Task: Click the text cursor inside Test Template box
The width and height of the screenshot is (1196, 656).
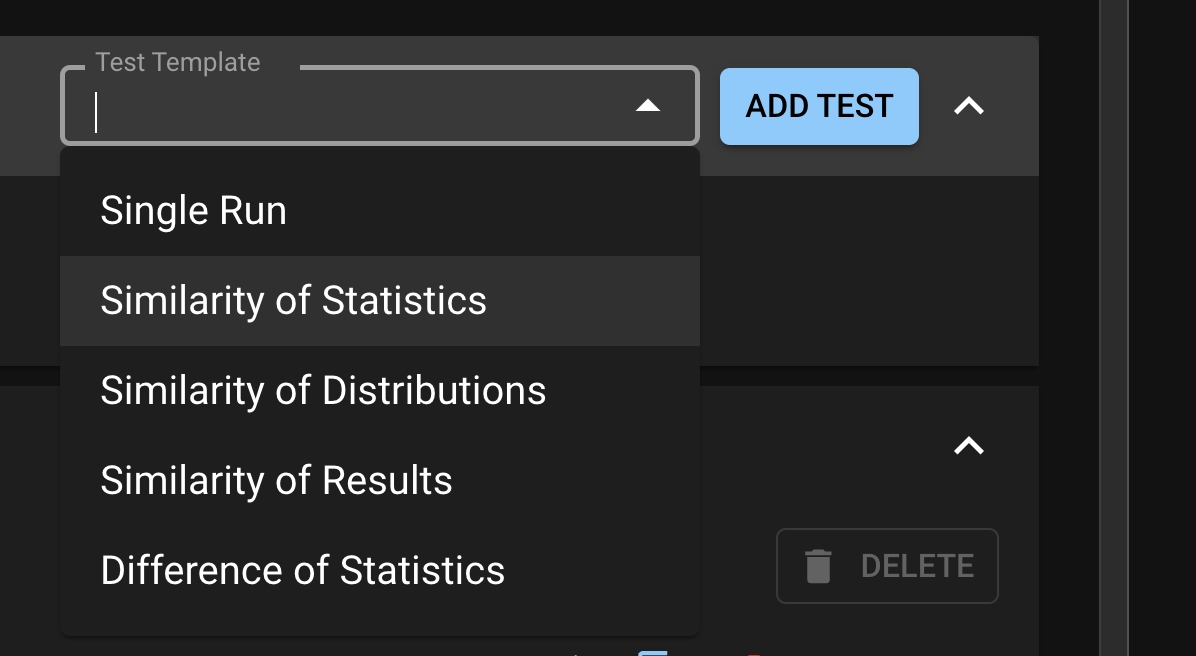Action: click(x=96, y=112)
